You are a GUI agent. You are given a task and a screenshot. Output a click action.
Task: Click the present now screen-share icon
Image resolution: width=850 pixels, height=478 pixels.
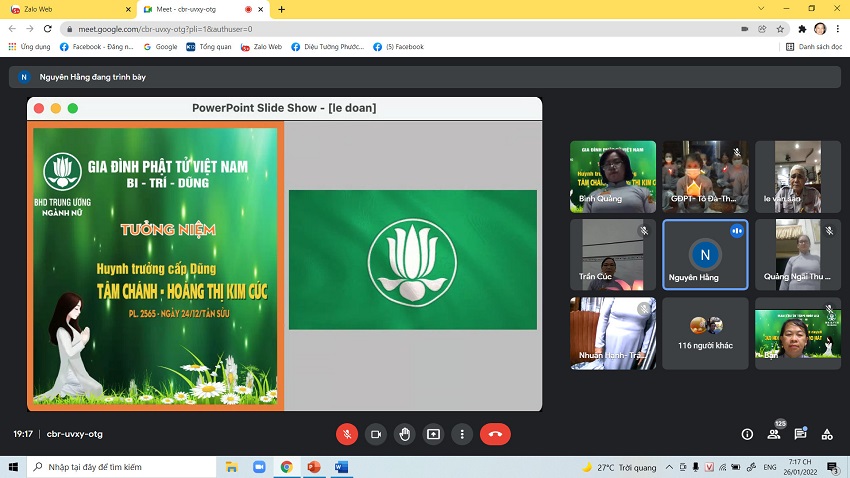point(433,434)
